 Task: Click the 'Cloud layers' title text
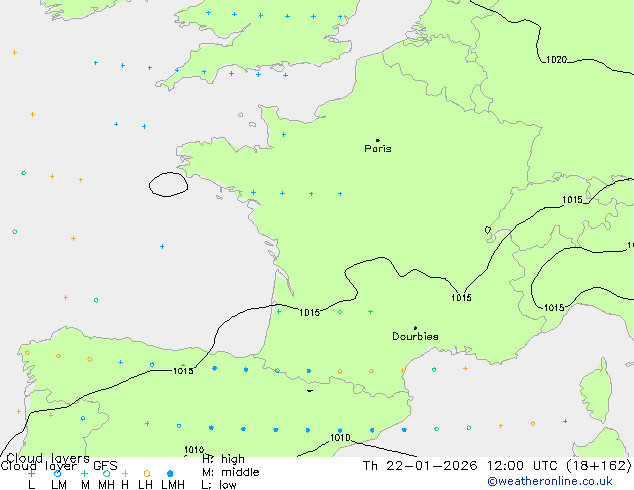[48, 458]
